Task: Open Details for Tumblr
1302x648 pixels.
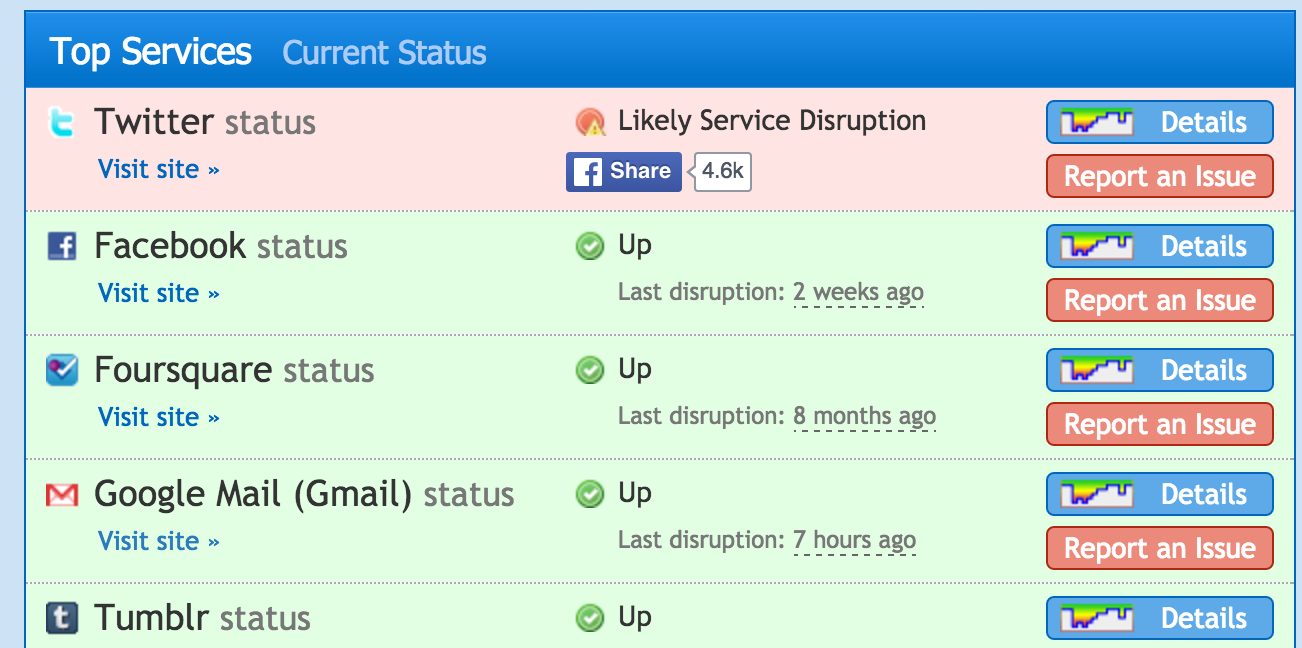Action: pos(1160,618)
